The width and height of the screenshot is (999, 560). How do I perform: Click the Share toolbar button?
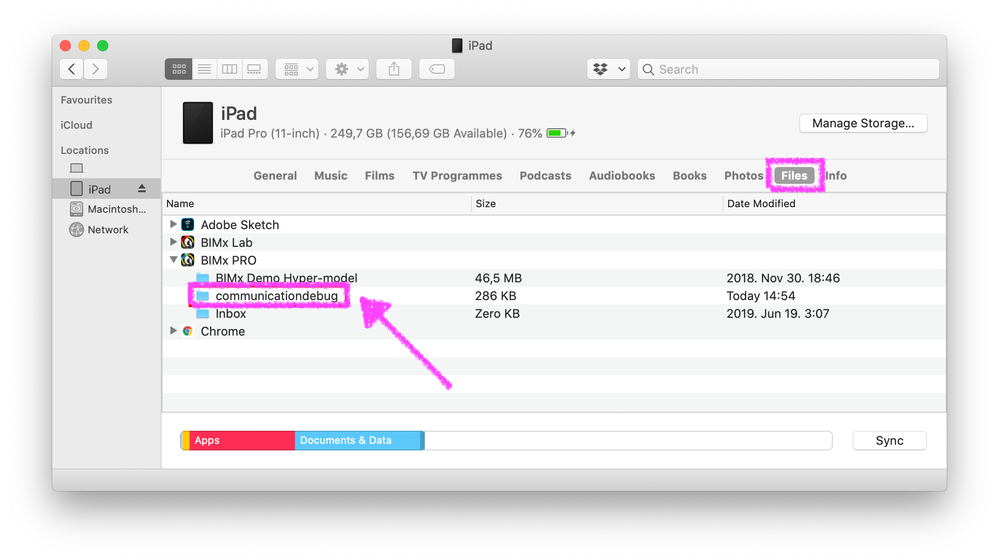point(394,69)
